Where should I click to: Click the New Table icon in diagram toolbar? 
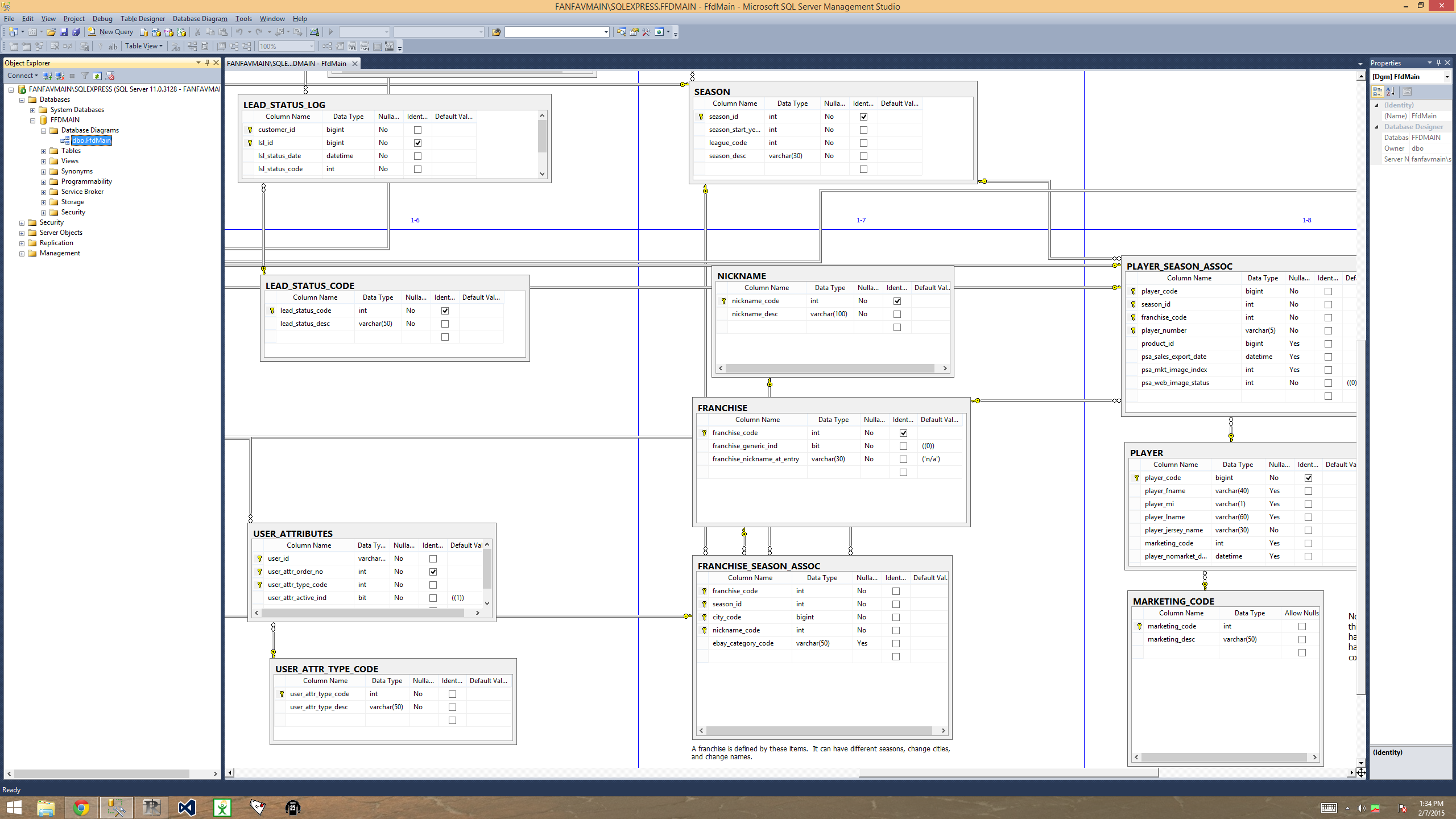(14, 47)
